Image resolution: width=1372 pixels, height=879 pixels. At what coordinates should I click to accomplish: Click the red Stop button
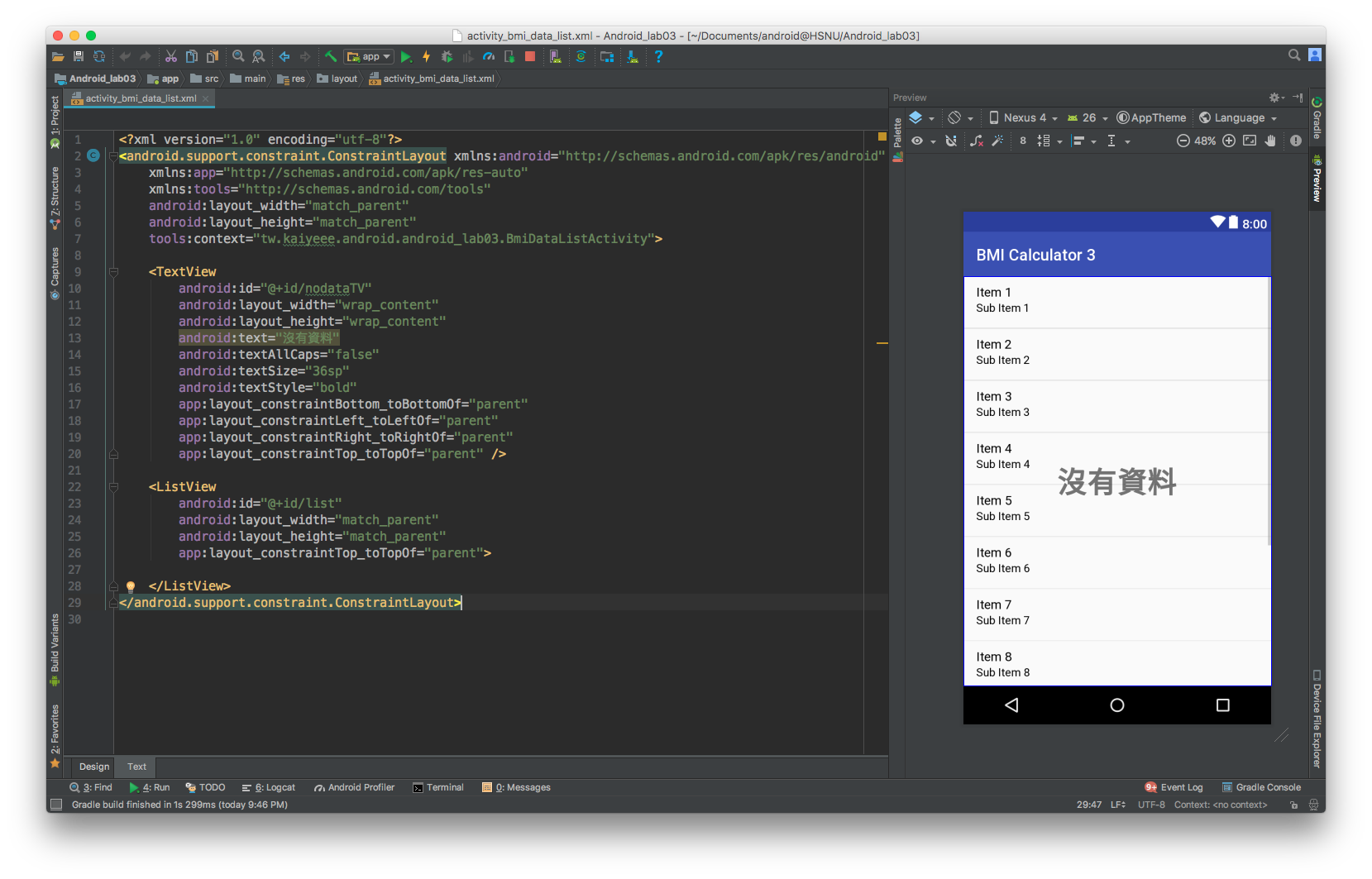click(x=530, y=57)
